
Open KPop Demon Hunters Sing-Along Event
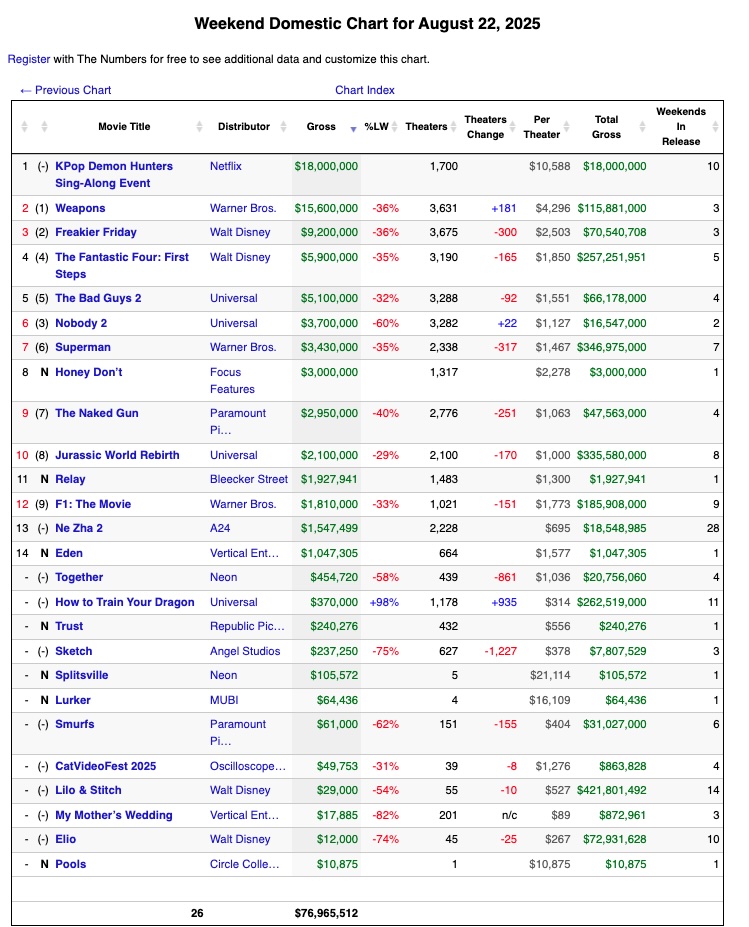pos(114,174)
